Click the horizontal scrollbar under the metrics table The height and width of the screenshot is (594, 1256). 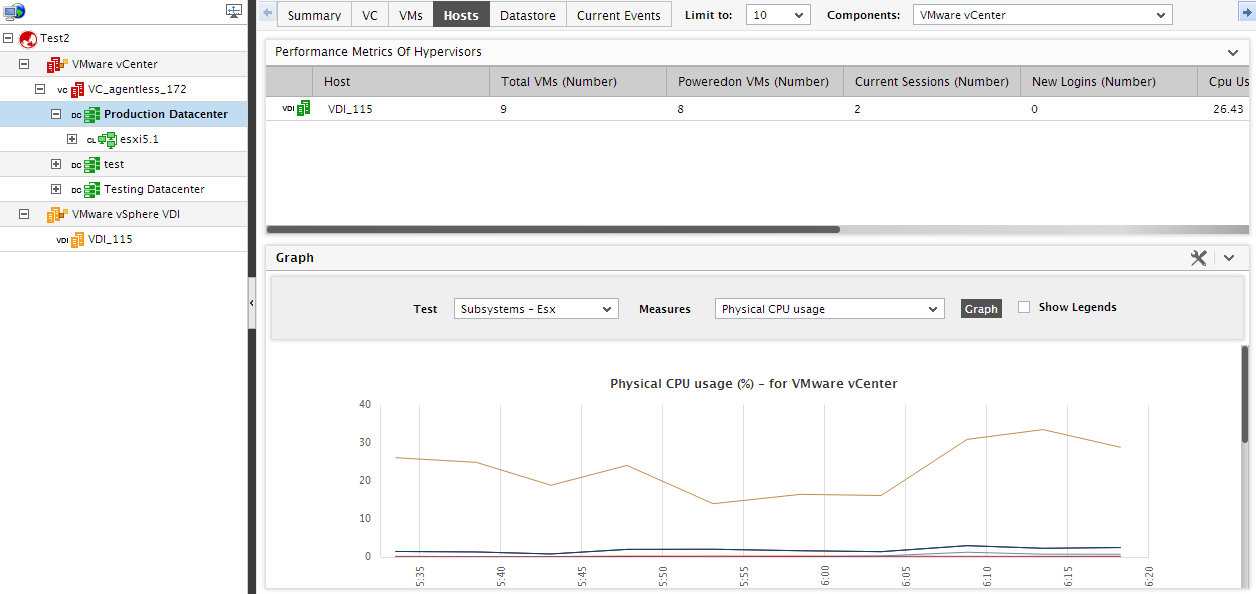(x=553, y=229)
